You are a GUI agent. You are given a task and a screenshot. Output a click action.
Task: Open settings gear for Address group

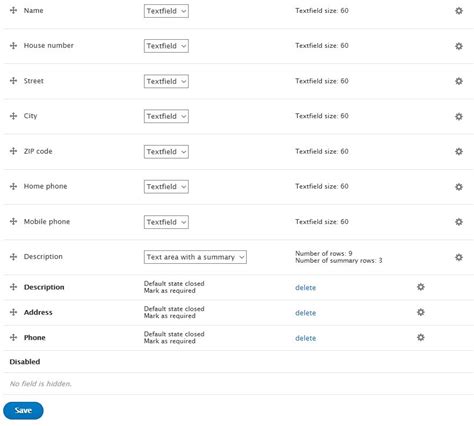(x=421, y=312)
